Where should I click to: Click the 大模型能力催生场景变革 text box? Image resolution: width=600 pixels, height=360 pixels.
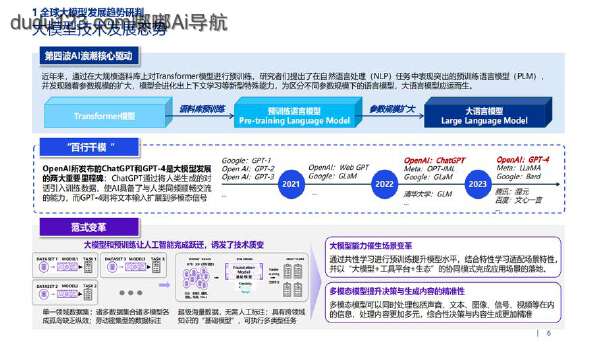click(x=443, y=257)
